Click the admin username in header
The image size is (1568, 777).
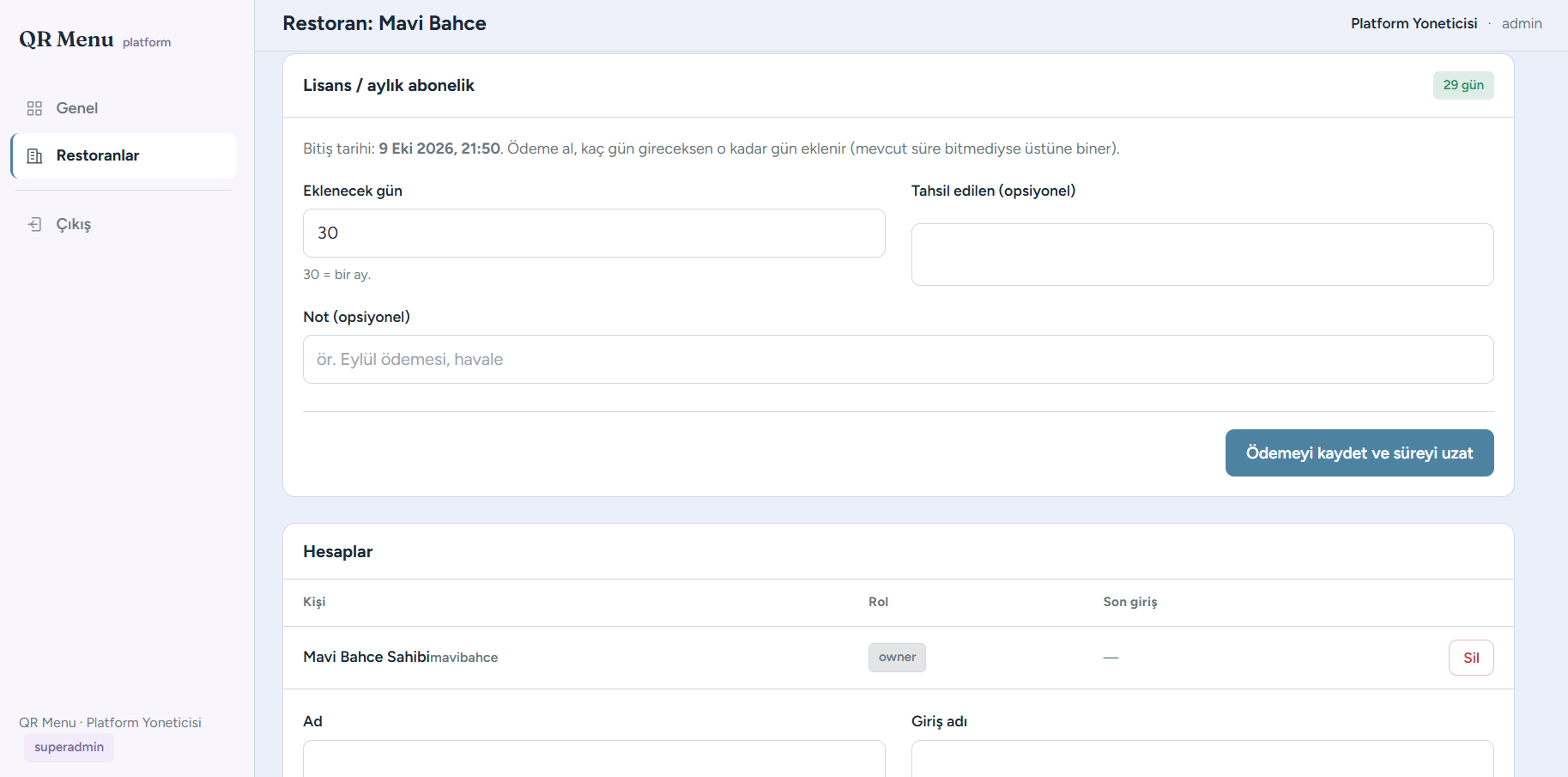[x=1522, y=24]
